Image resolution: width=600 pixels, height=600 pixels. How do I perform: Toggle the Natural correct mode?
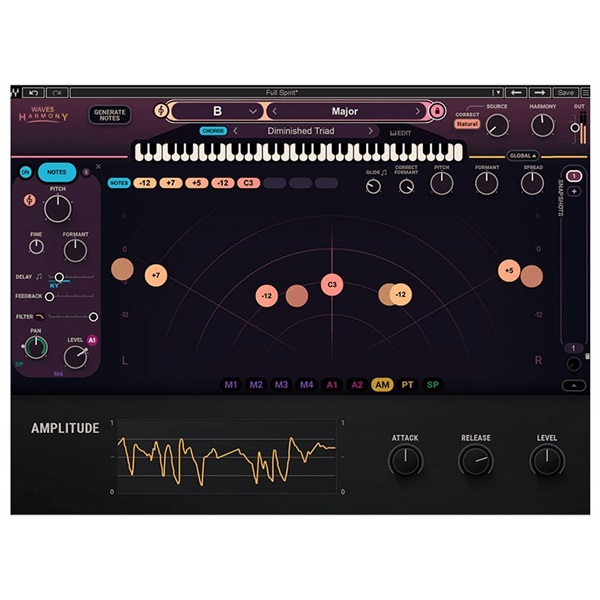[467, 124]
